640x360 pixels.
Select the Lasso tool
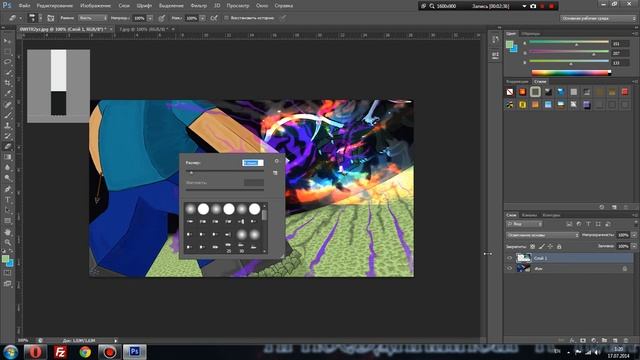point(7,62)
